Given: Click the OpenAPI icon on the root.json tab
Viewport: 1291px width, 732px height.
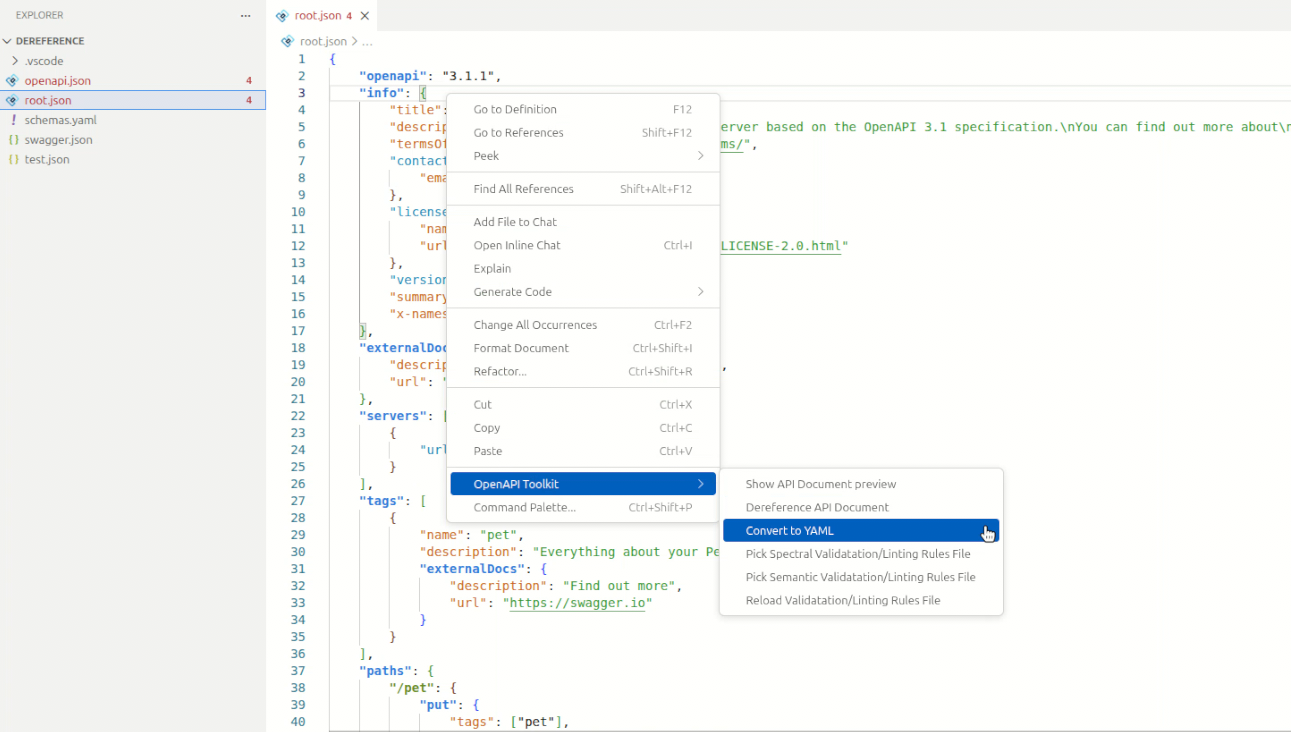Looking at the screenshot, I should (x=285, y=16).
